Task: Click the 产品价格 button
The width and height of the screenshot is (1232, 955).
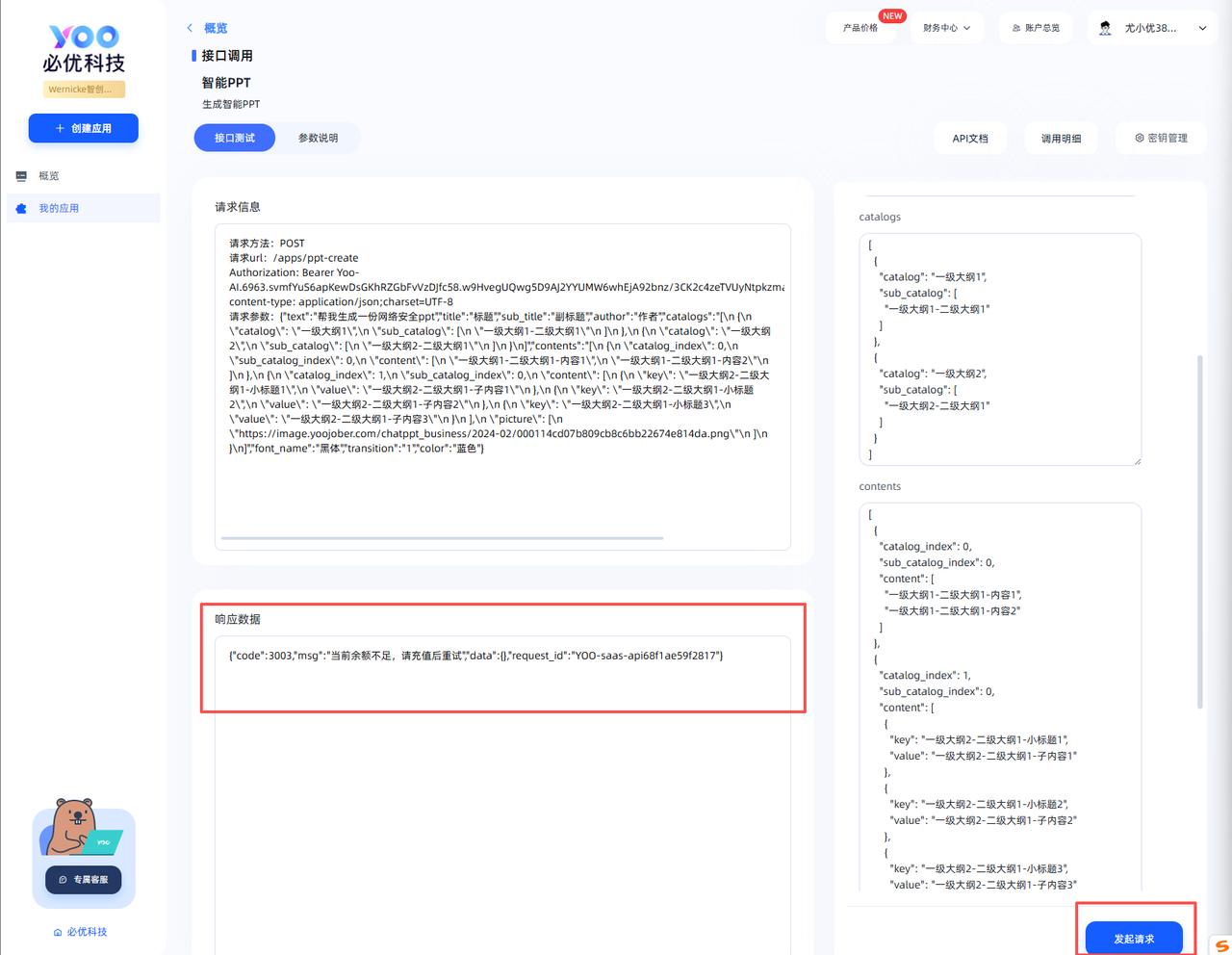Action: tap(860, 28)
